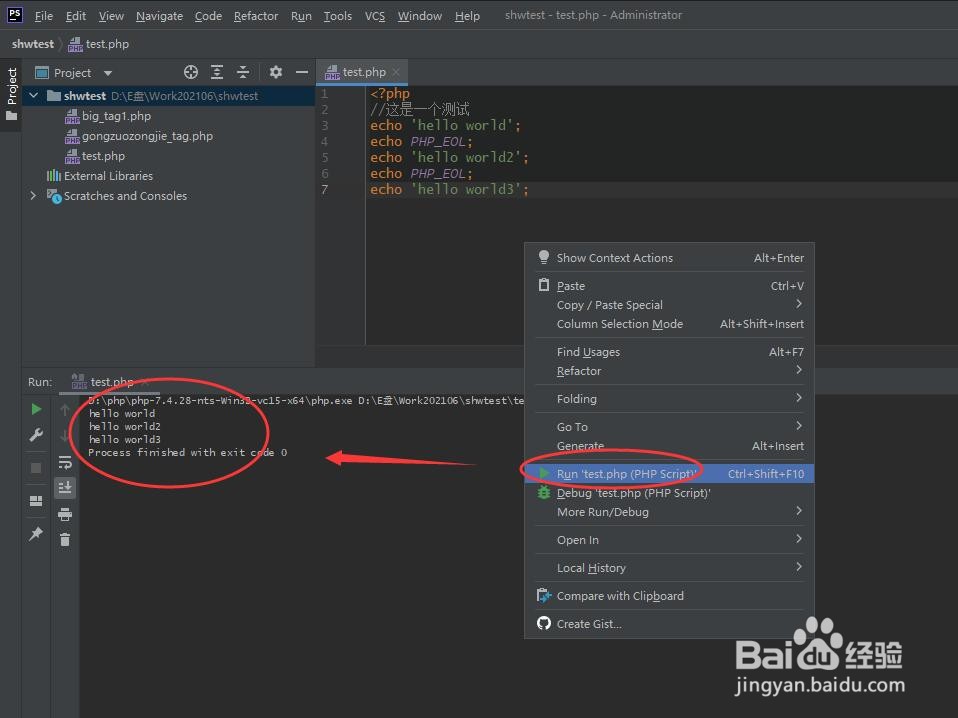Click line number 7 in editor gutter
Screen dimensions: 958x718
click(x=324, y=189)
